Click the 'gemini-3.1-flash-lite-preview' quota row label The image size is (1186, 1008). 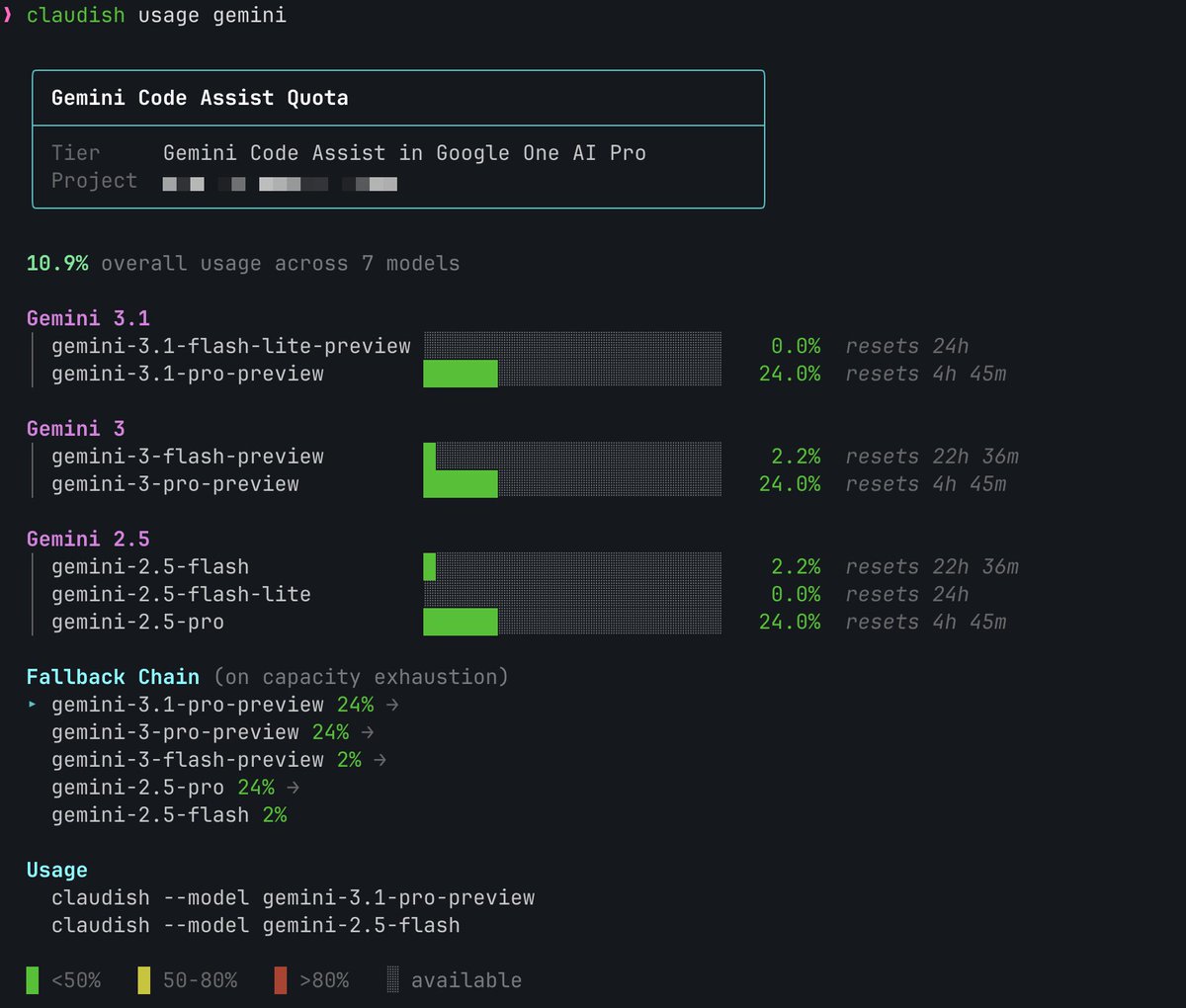[231, 346]
